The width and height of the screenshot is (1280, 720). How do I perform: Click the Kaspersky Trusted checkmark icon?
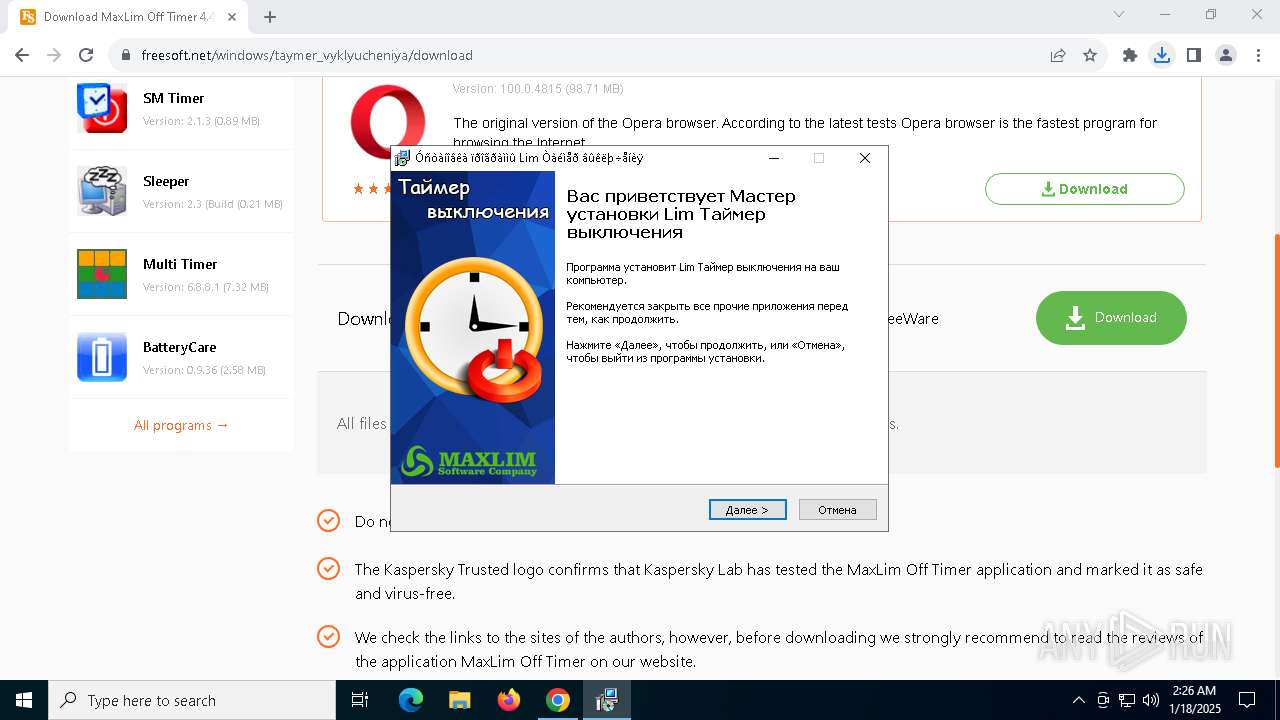pyautogui.click(x=328, y=569)
